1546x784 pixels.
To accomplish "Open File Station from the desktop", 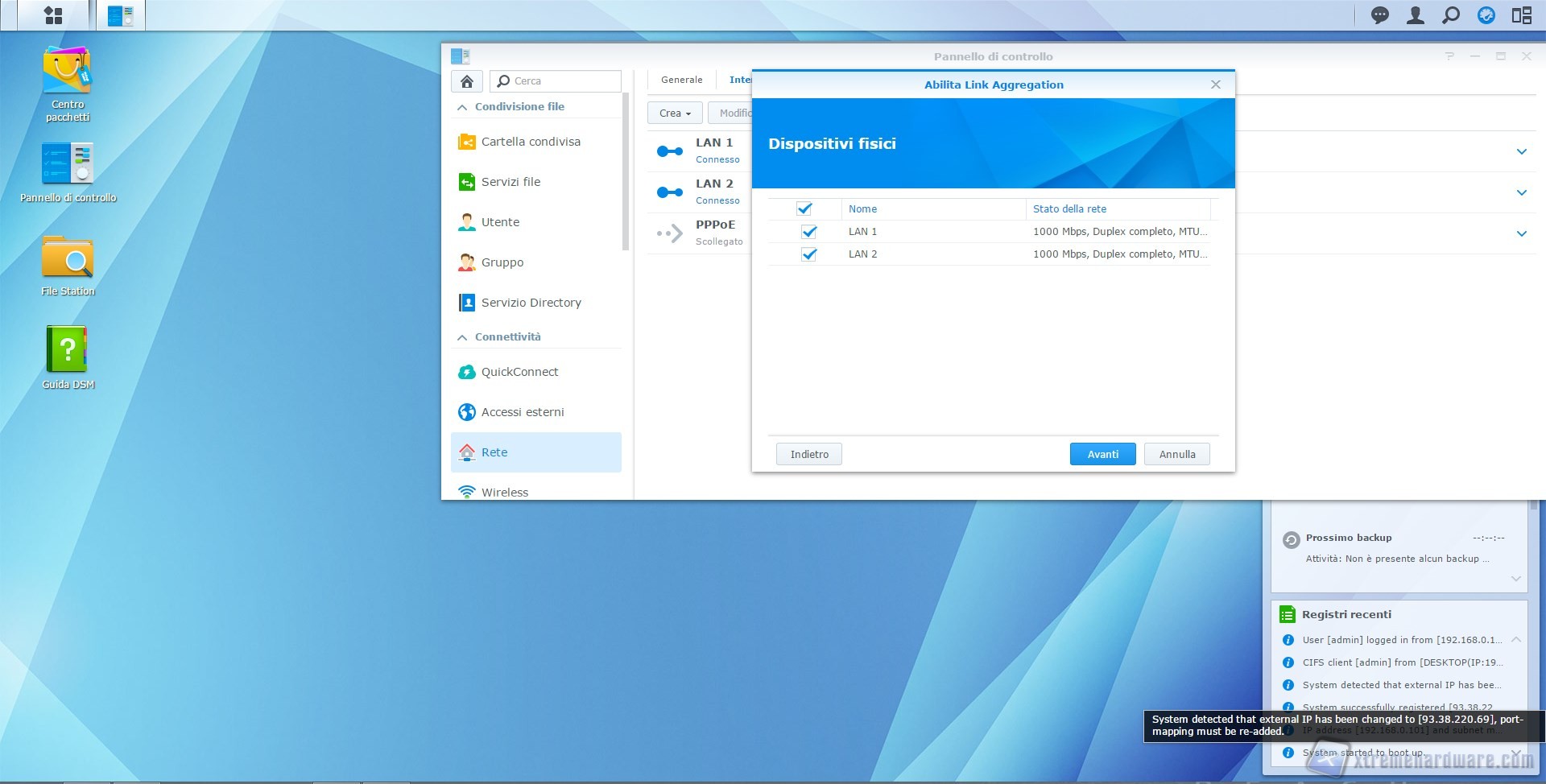I will tap(68, 266).
